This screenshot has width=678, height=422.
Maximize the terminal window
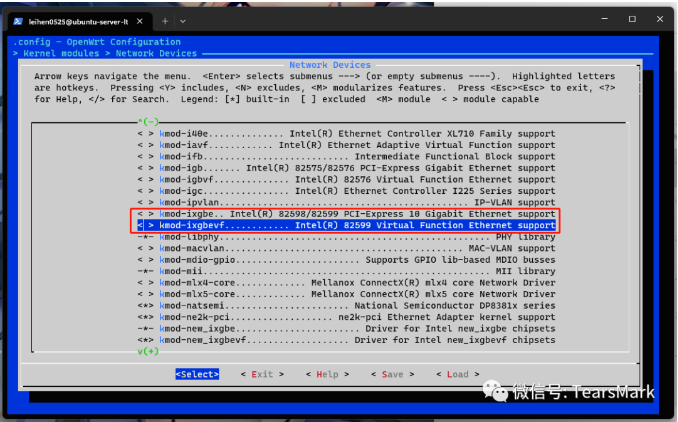(x=632, y=19)
